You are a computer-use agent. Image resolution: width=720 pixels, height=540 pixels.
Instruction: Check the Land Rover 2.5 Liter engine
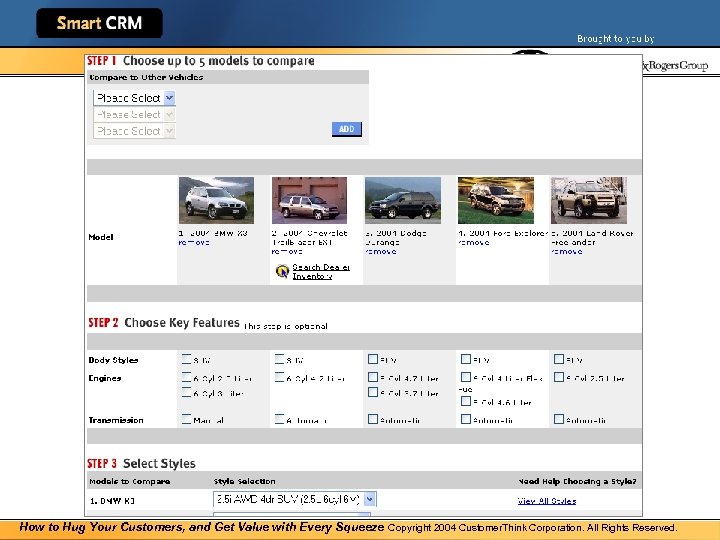pyautogui.click(x=559, y=377)
